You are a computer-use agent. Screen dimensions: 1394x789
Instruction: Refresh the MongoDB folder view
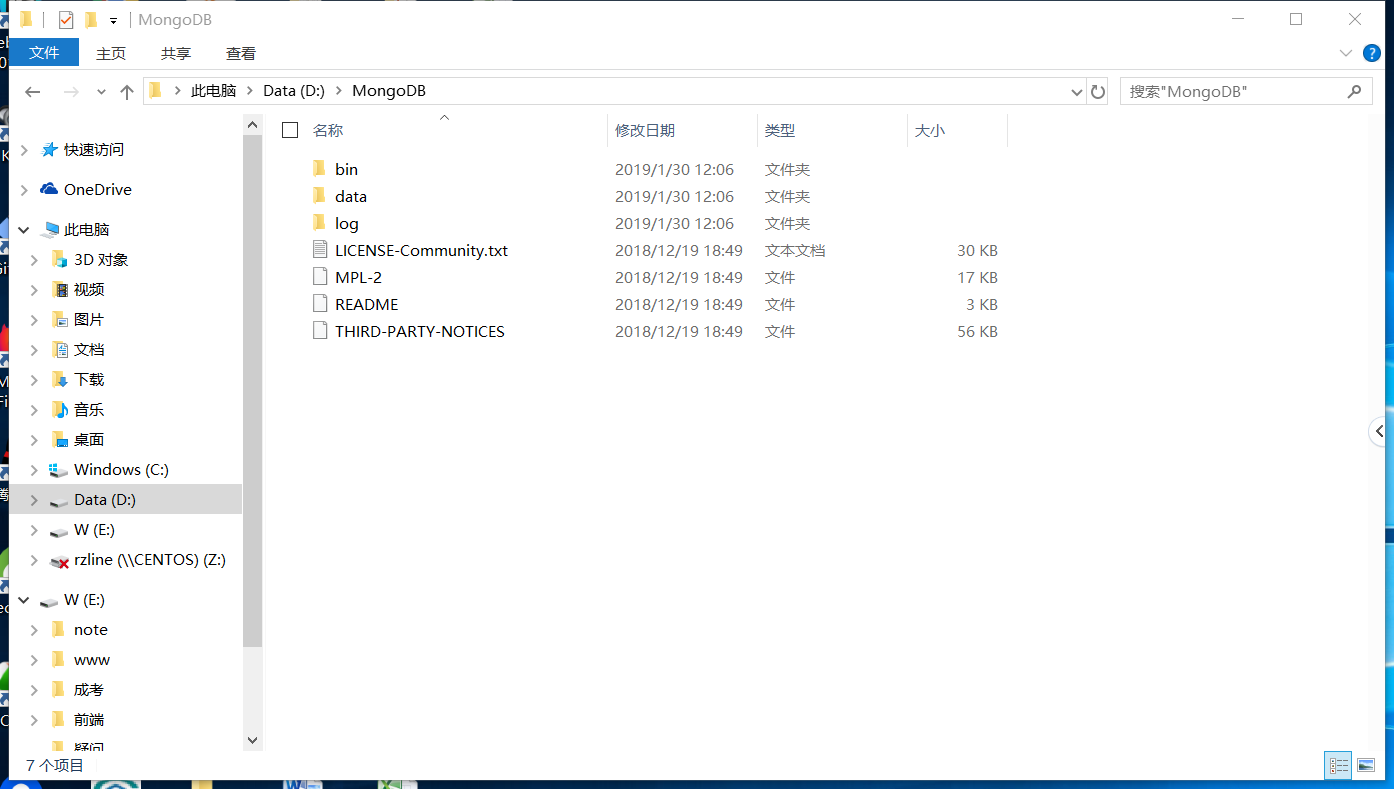[x=1098, y=92]
